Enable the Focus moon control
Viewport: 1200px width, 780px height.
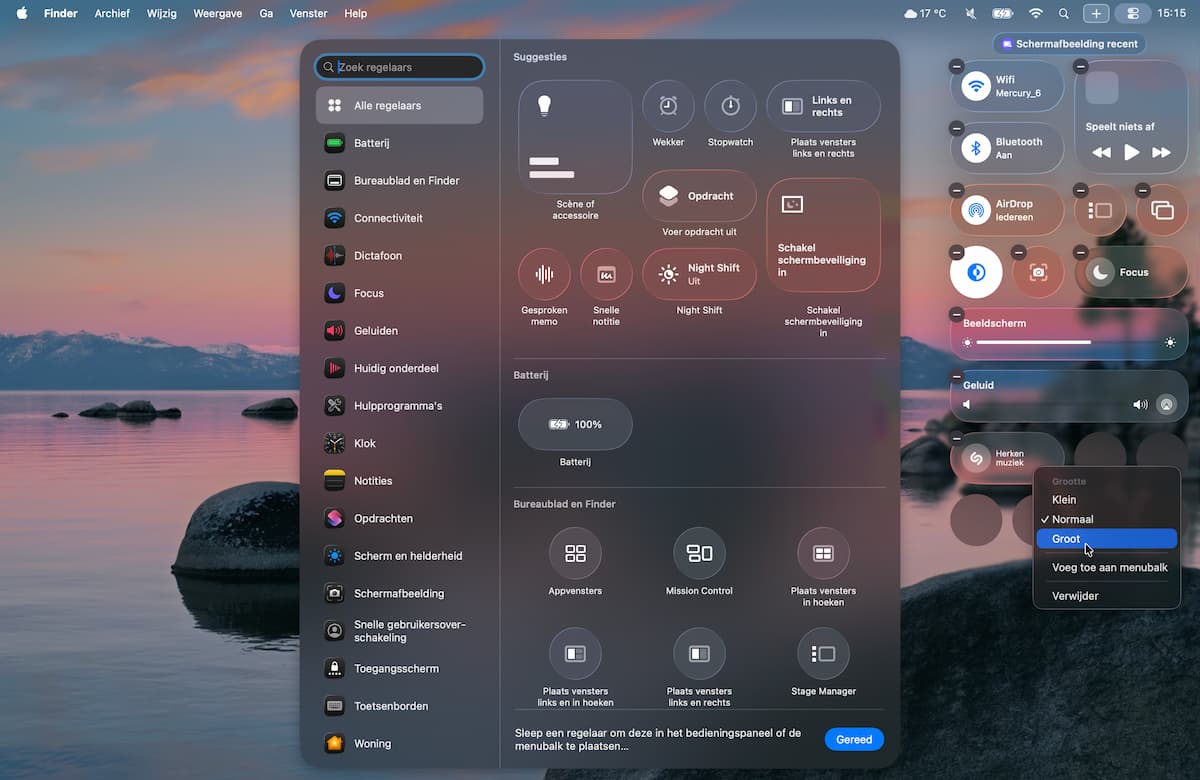tap(1100, 272)
